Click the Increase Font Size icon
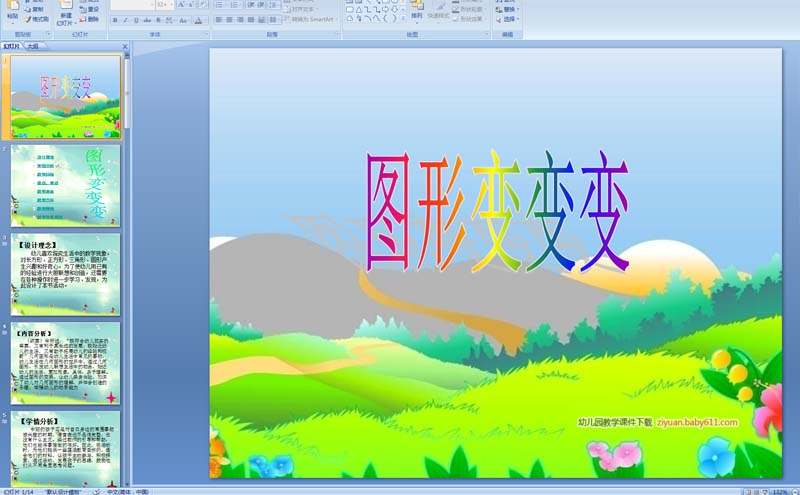This screenshot has height=495, width=800. pyautogui.click(x=181, y=5)
